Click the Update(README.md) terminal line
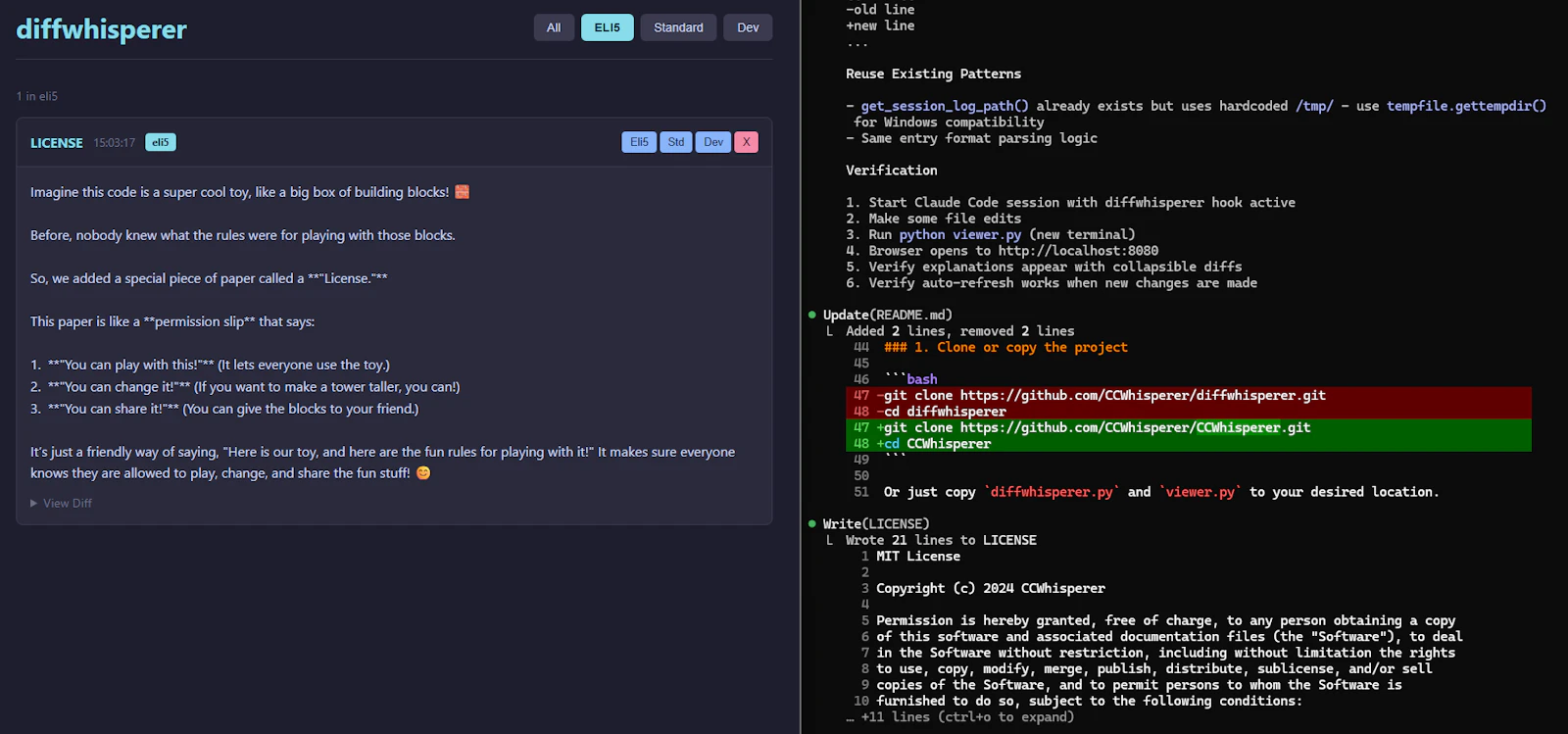The image size is (1568, 734). click(888, 315)
